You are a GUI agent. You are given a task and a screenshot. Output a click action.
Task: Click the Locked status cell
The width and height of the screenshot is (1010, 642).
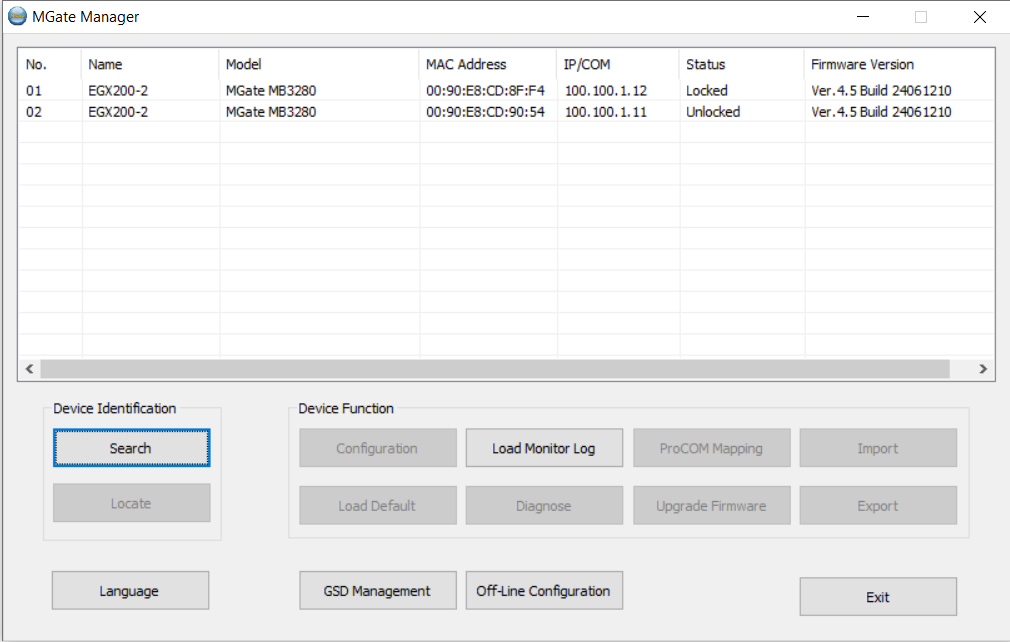(707, 90)
